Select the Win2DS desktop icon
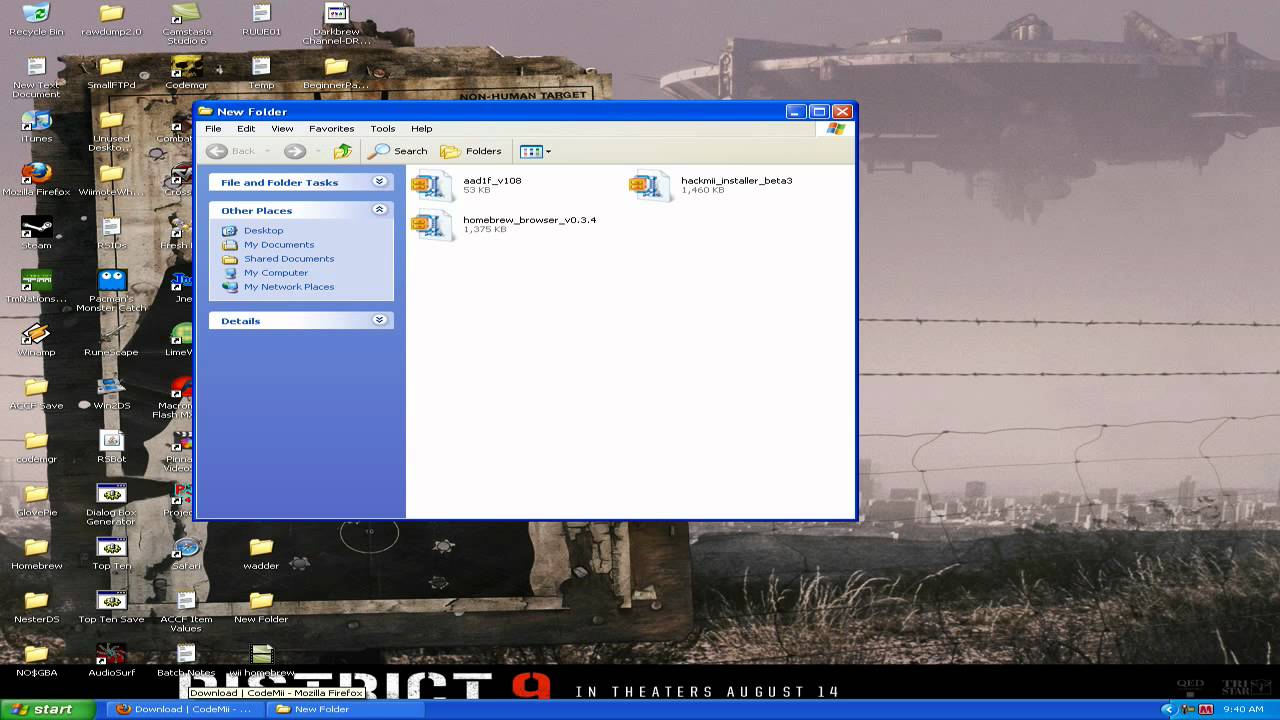Screen dimensions: 1280x720 (x=111, y=393)
